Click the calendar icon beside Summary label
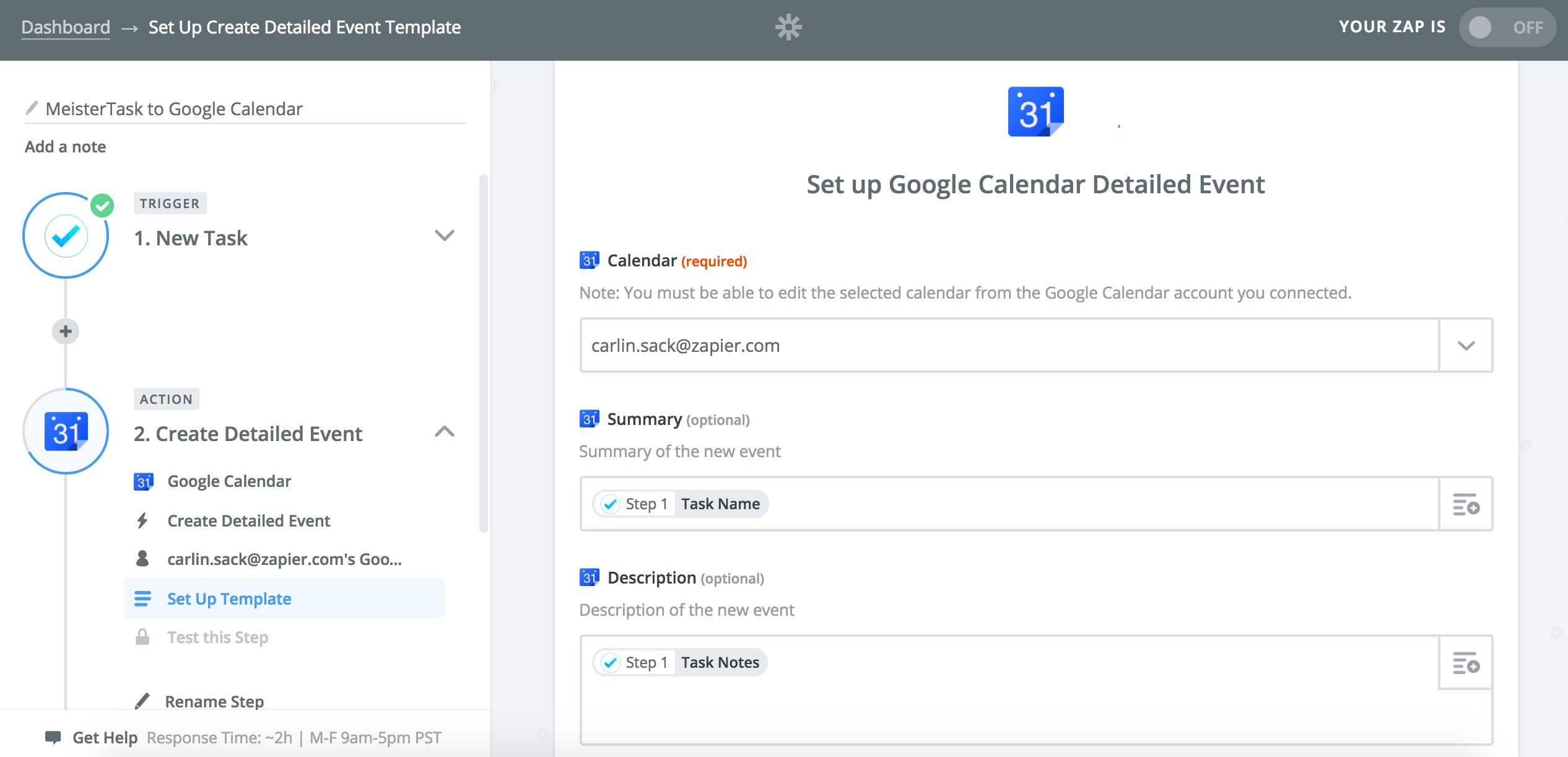 point(589,419)
